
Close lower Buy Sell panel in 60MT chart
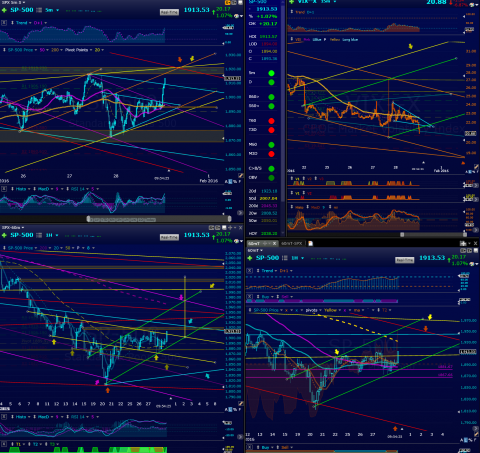point(249,447)
